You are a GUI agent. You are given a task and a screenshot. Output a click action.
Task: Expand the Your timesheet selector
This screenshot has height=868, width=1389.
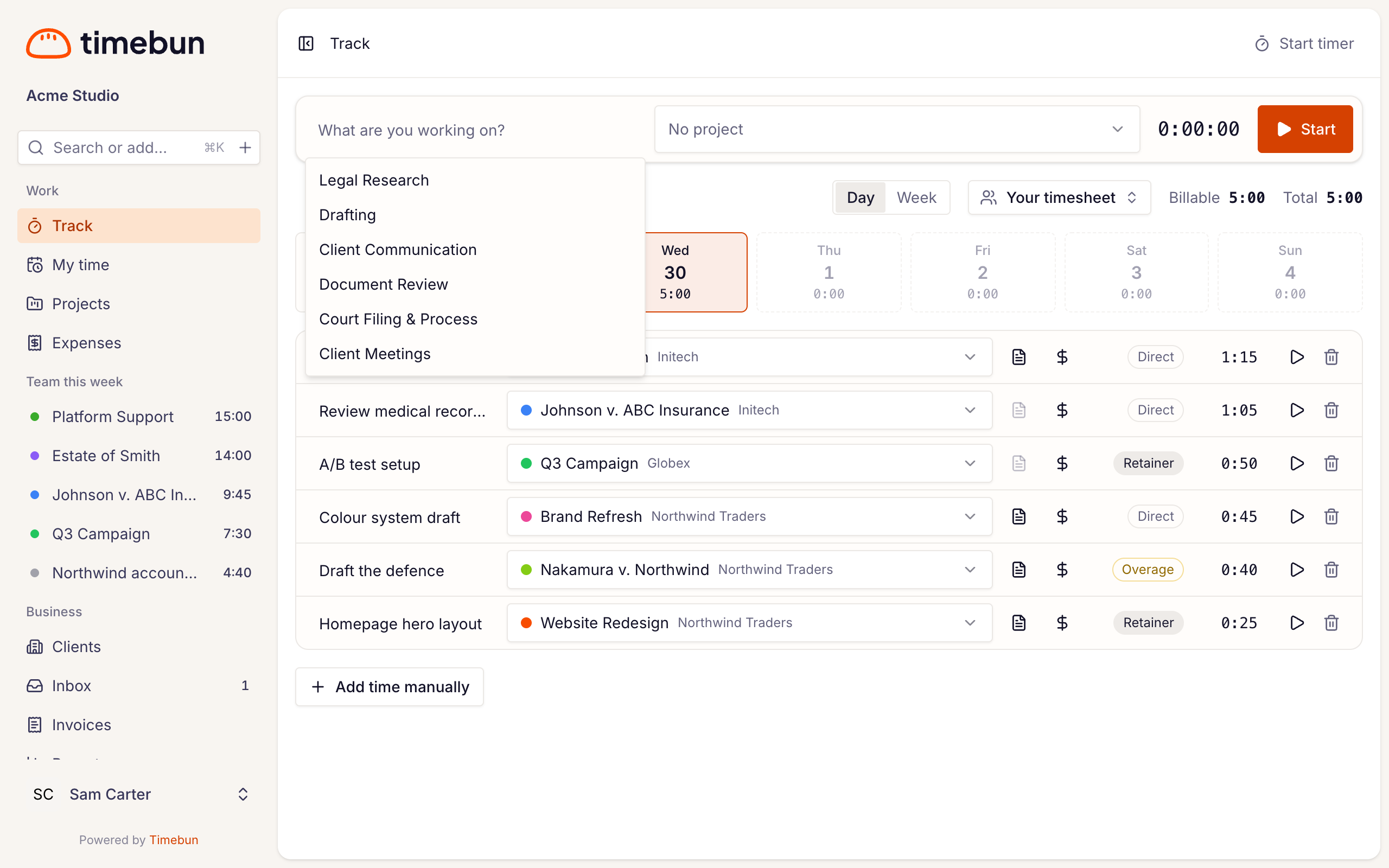[1059, 197]
